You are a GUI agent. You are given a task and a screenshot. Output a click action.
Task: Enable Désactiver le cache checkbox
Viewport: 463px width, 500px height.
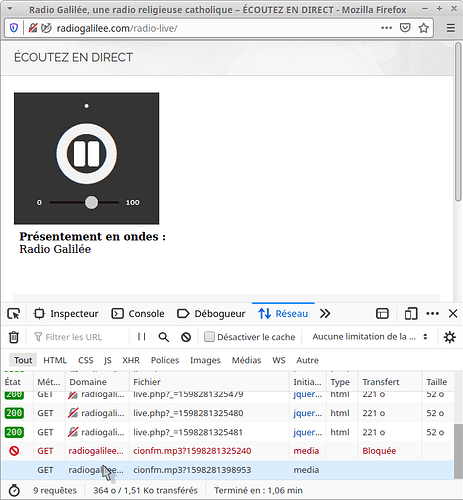[209, 337]
